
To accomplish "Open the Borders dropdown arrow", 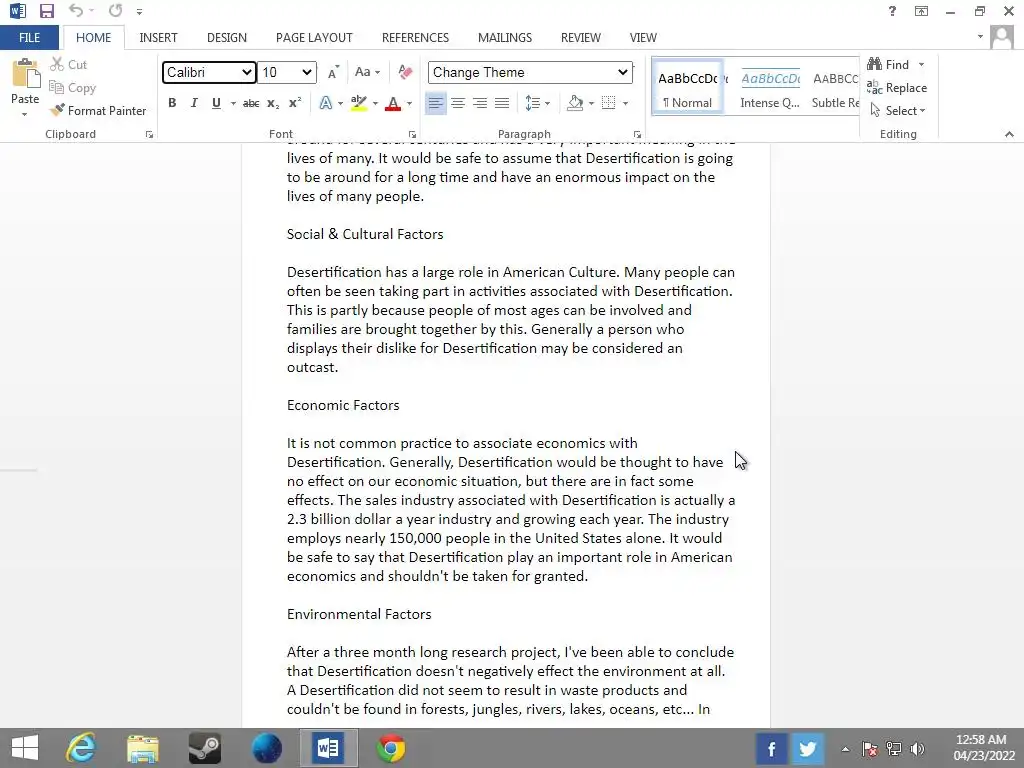I will tap(626, 103).
